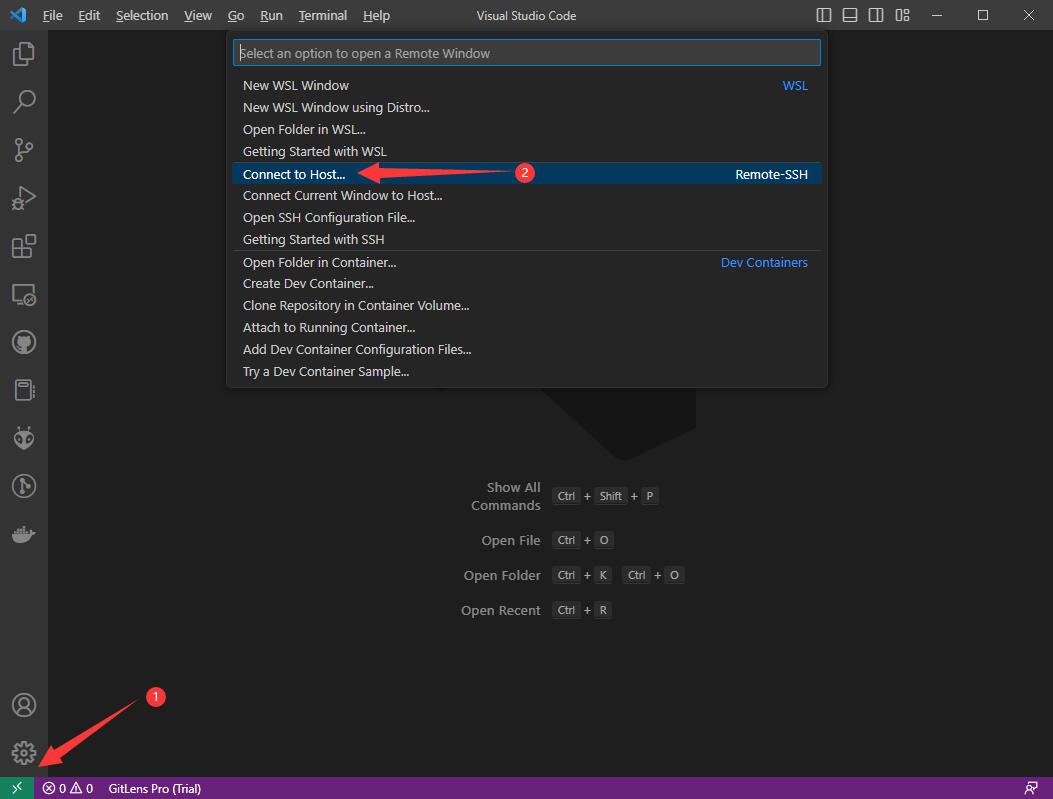
Task: Choose Connect Current Window to Host
Action: tap(526, 195)
